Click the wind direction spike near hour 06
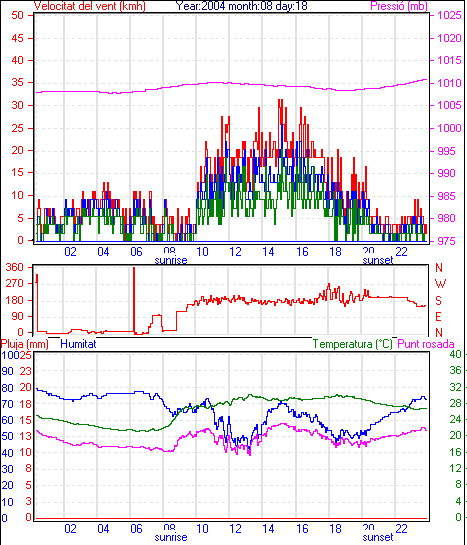This screenshot has width=467, height=545. [x=134, y=299]
